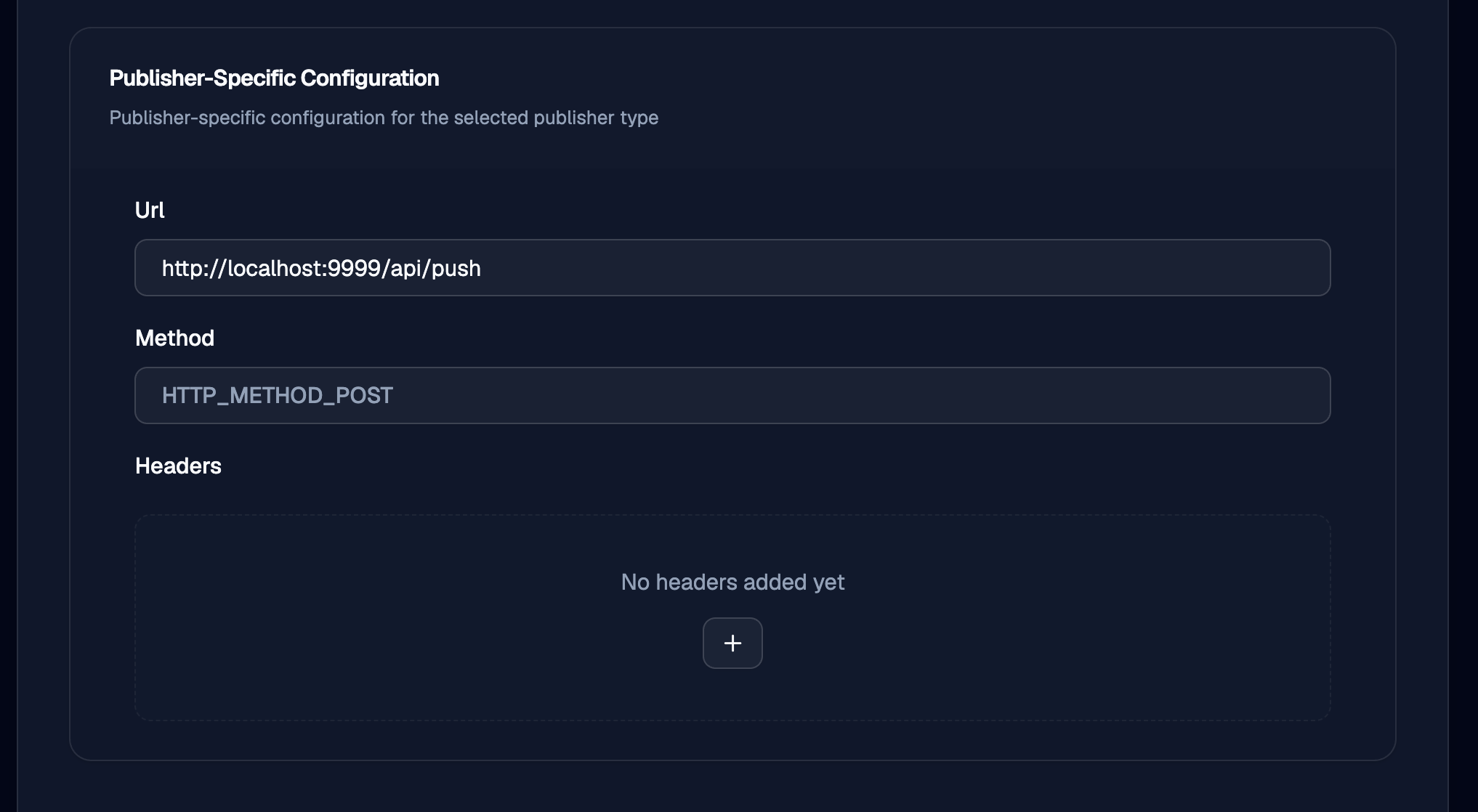Click the "http://" prefix in the Url field
Image resolution: width=1478 pixels, height=812 pixels.
coord(194,268)
